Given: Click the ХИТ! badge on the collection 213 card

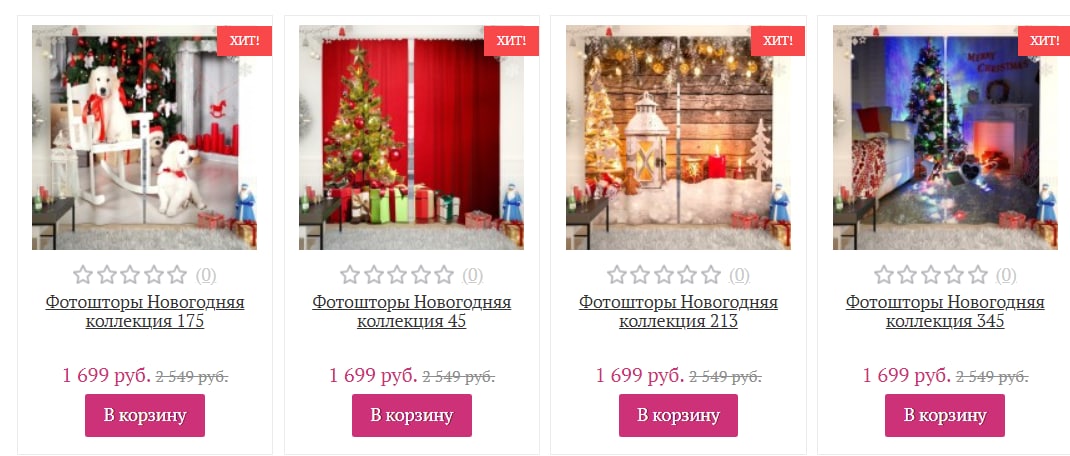Looking at the screenshot, I should (x=778, y=41).
